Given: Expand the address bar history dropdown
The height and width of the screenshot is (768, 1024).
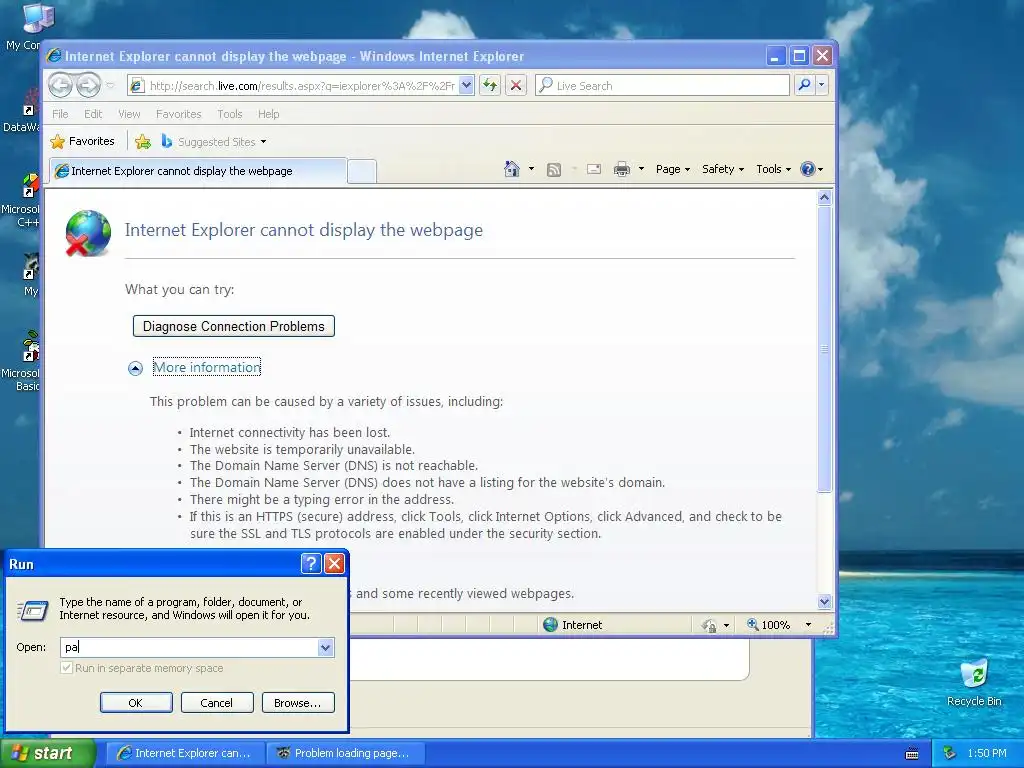Looking at the screenshot, I should 466,86.
